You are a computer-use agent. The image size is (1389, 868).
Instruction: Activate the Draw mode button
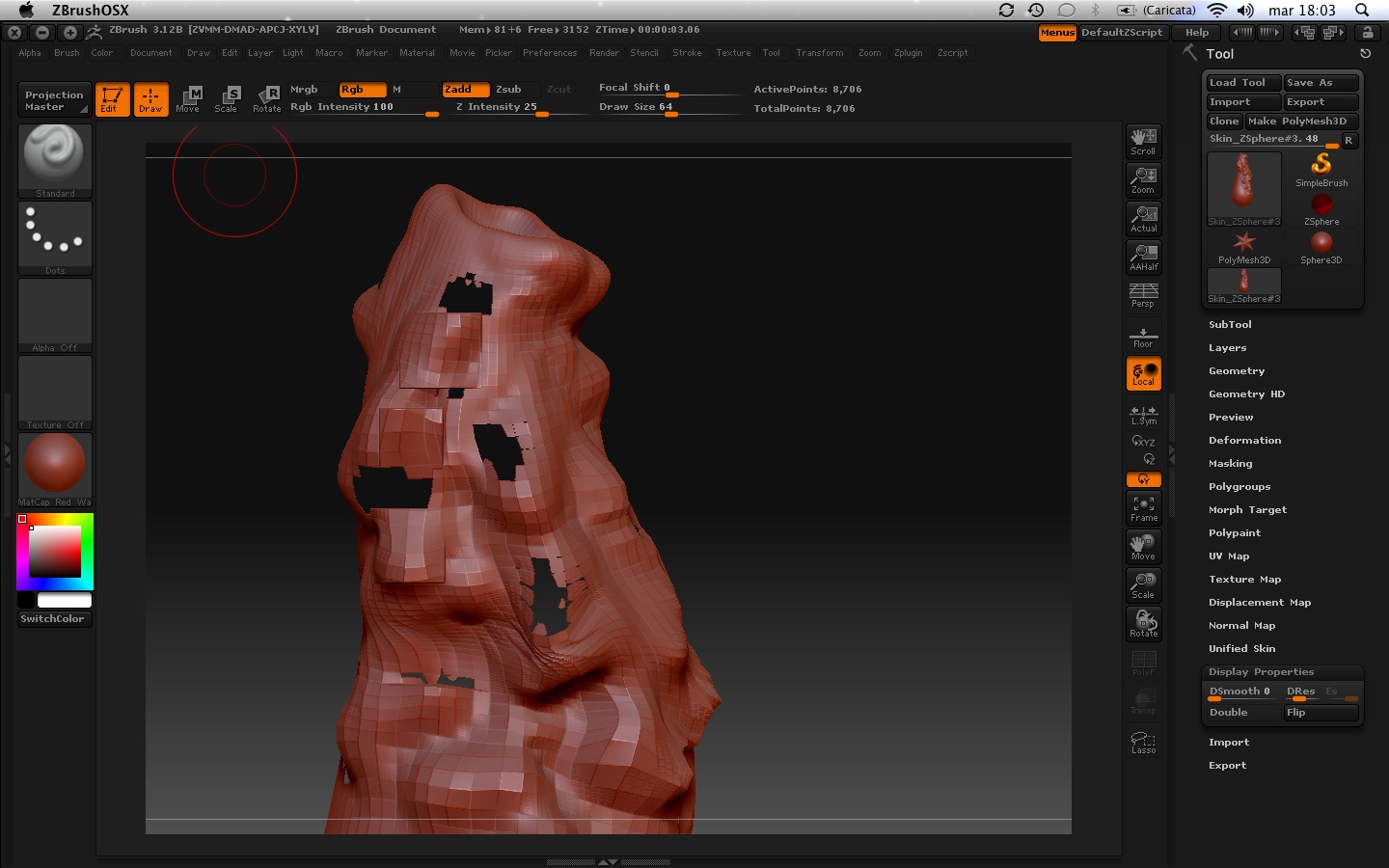click(150, 99)
